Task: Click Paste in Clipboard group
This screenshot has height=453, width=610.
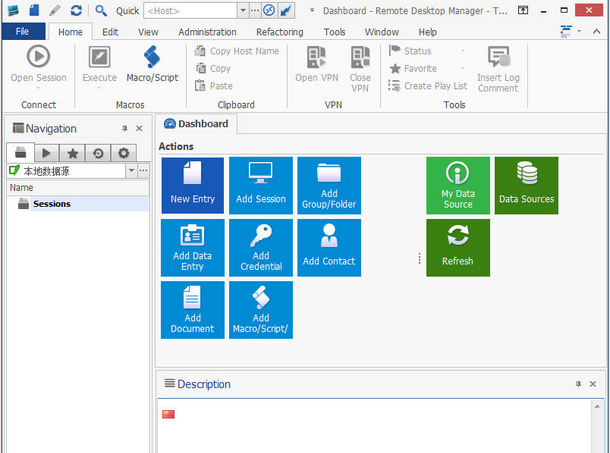Action: click(x=214, y=86)
